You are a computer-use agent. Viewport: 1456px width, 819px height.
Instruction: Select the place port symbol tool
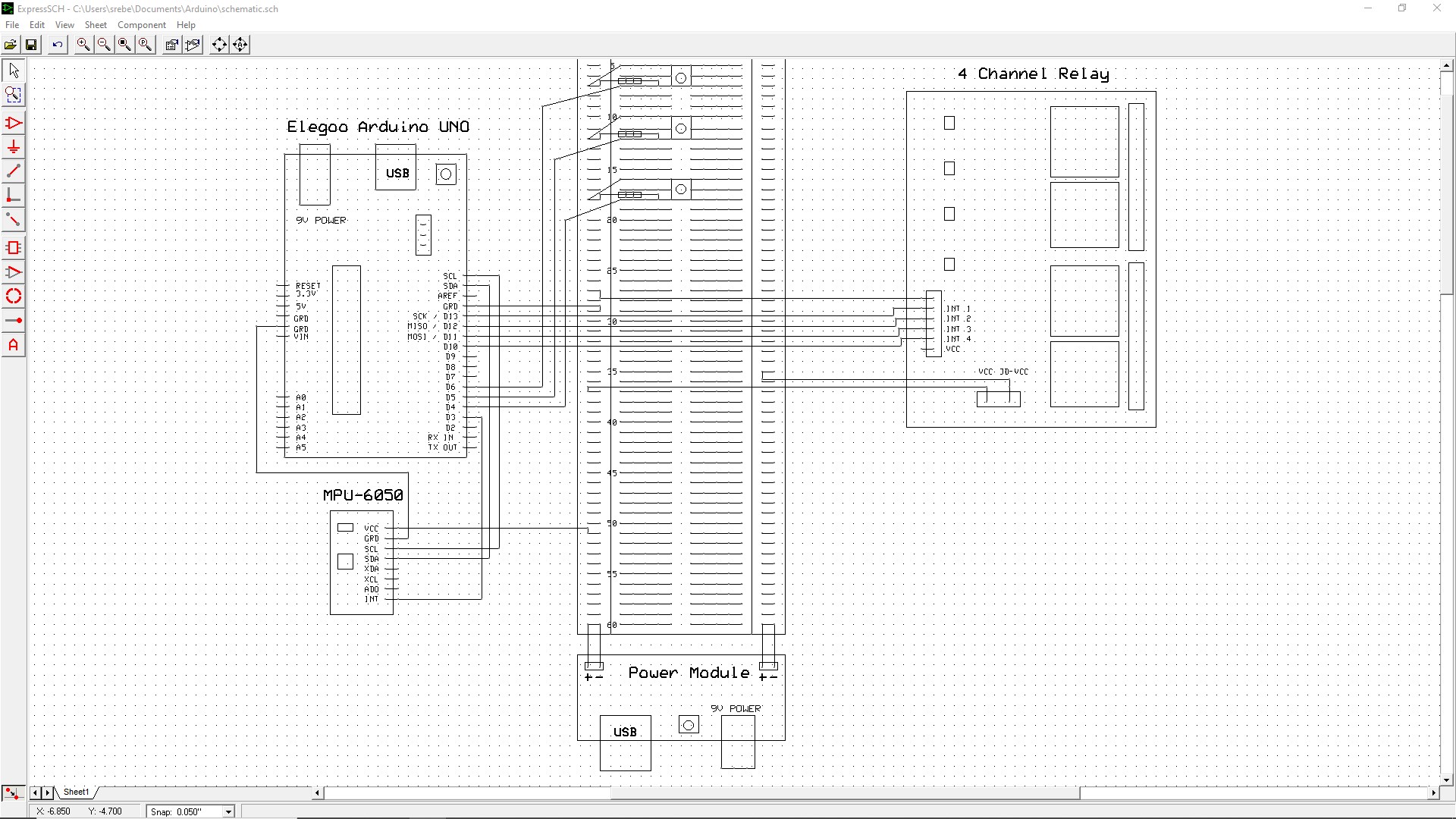(x=13, y=147)
